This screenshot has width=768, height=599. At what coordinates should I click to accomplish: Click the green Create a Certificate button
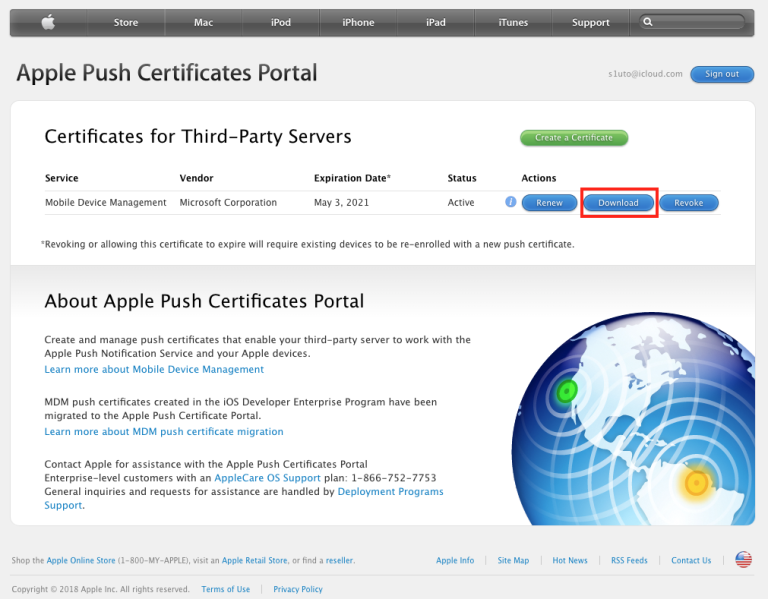[574, 138]
